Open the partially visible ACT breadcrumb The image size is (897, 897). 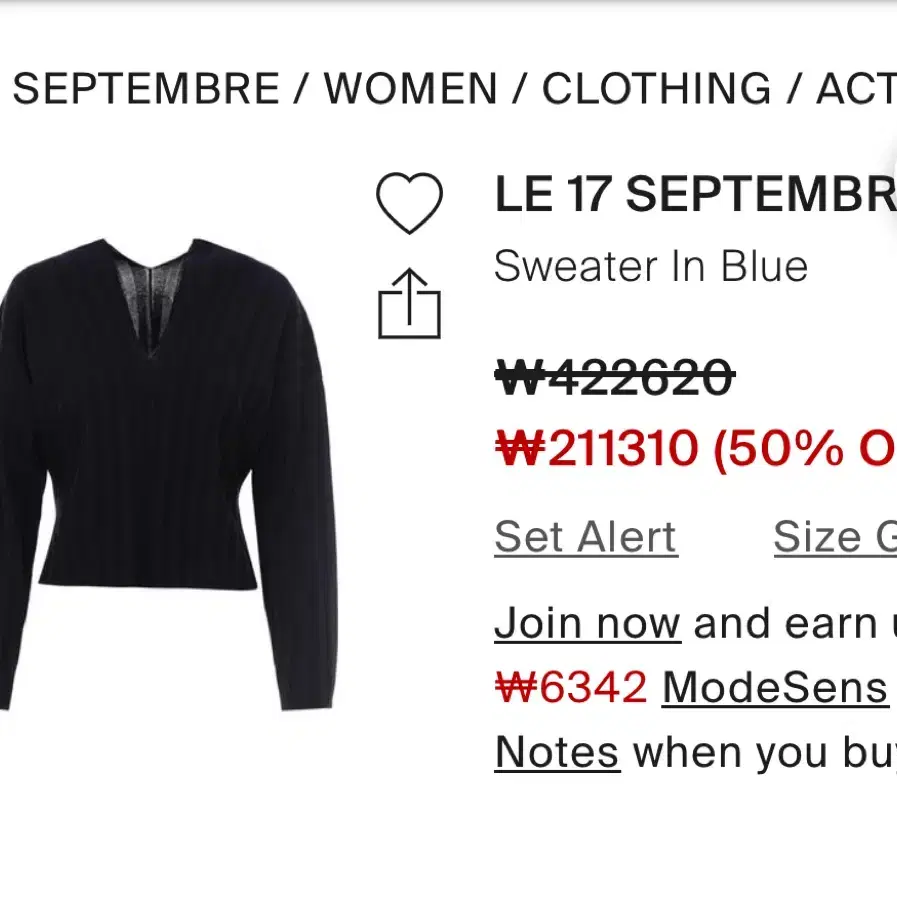pos(856,89)
